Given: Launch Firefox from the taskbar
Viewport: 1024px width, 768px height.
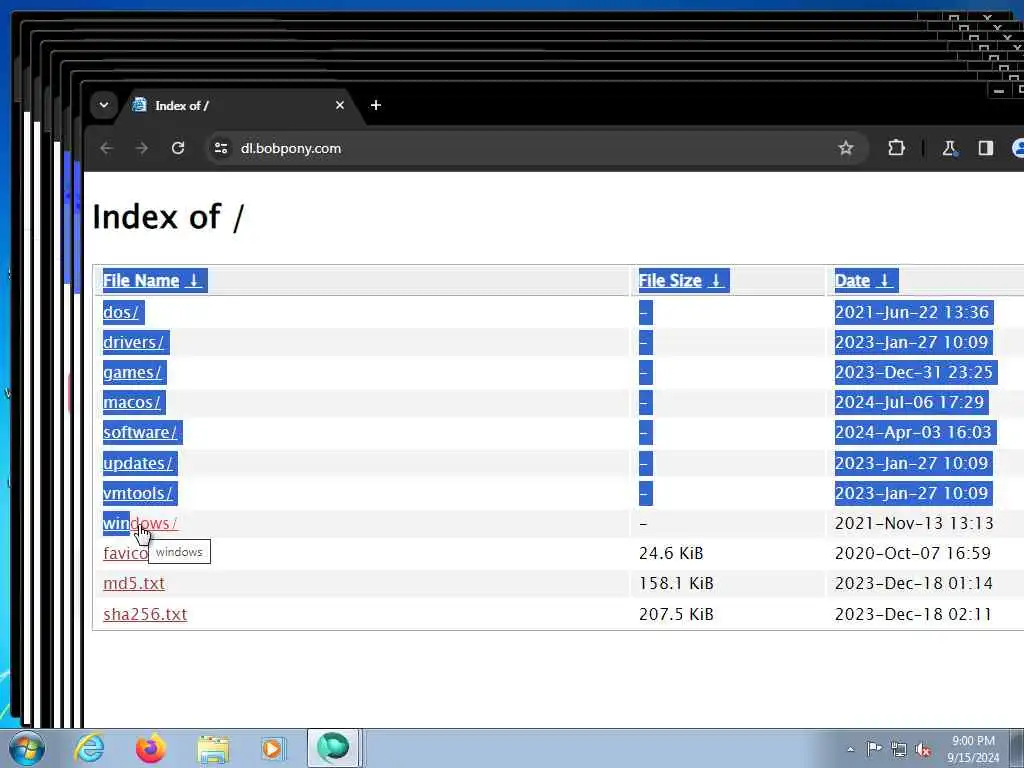Looking at the screenshot, I should tap(150, 748).
